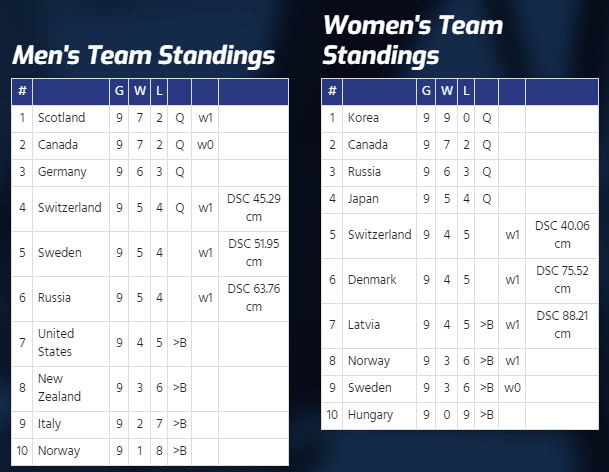Click the >B marker in Norway men's row
Viewport: 609px width, 472px height.
point(179,451)
